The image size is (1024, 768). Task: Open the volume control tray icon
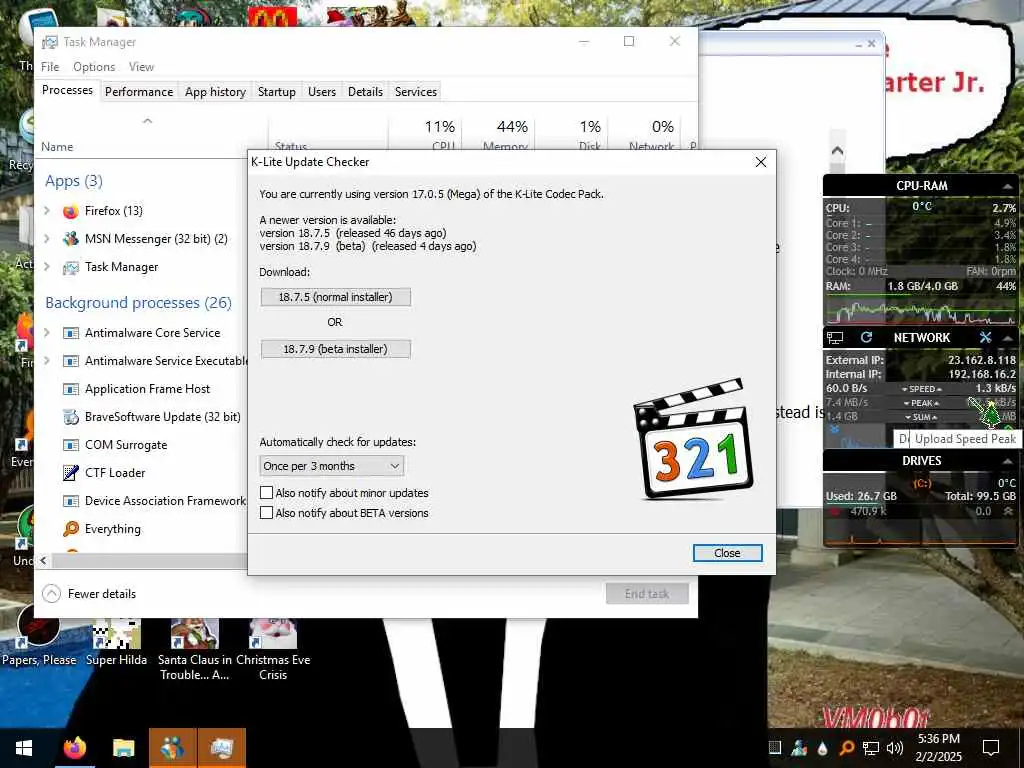(895, 748)
